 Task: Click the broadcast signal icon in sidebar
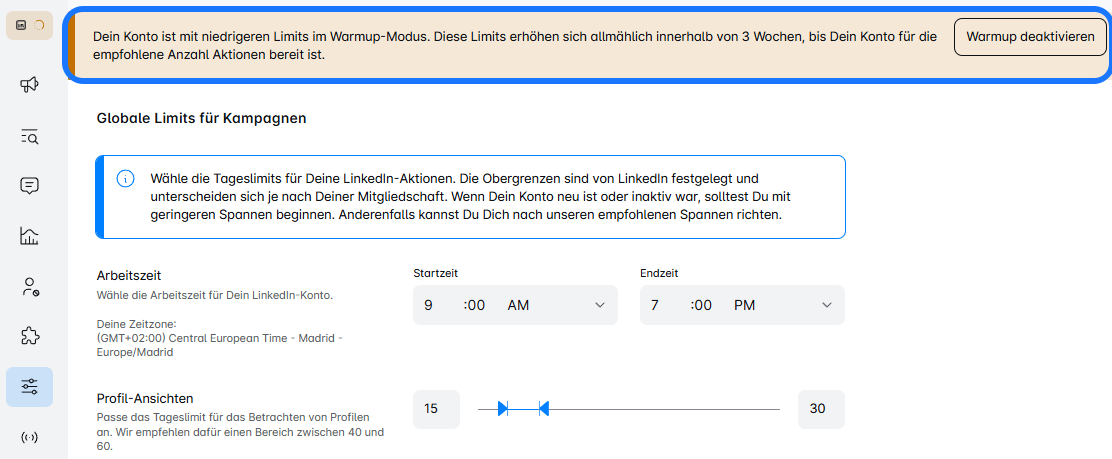(x=29, y=437)
